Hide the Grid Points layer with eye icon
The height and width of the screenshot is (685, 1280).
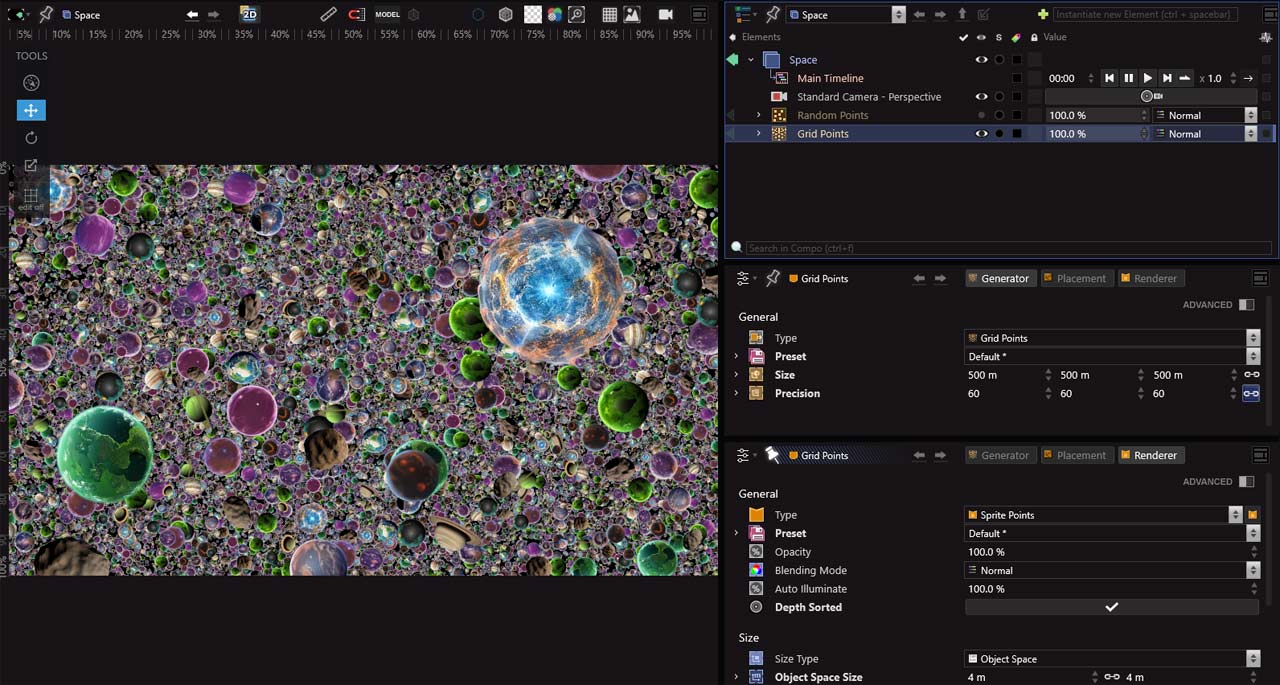tap(981, 134)
